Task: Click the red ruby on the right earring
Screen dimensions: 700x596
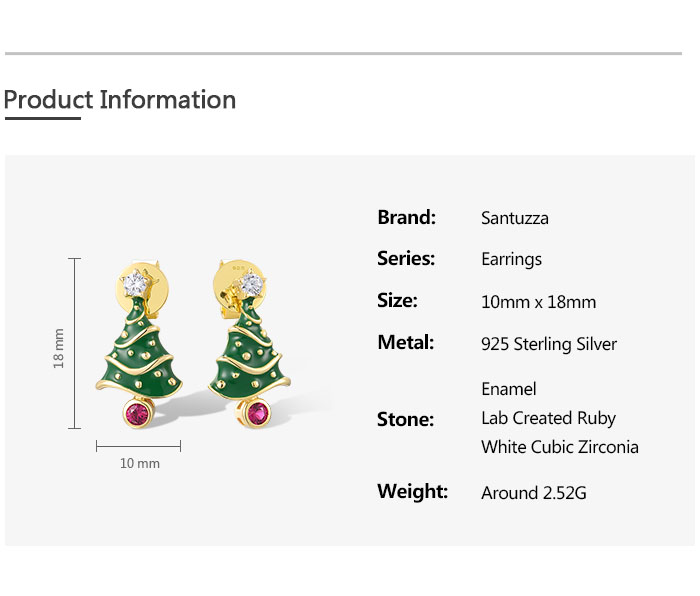Action: [259, 413]
